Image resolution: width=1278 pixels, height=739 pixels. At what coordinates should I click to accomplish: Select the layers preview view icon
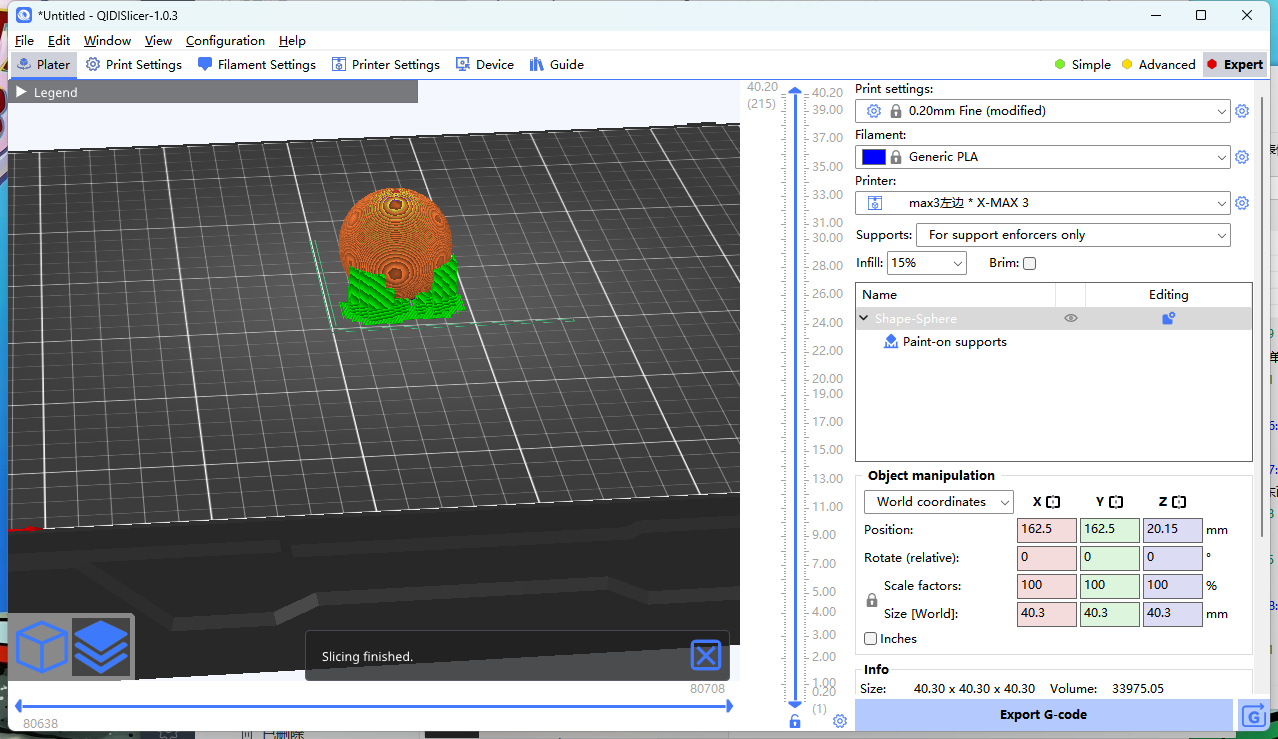(x=101, y=646)
